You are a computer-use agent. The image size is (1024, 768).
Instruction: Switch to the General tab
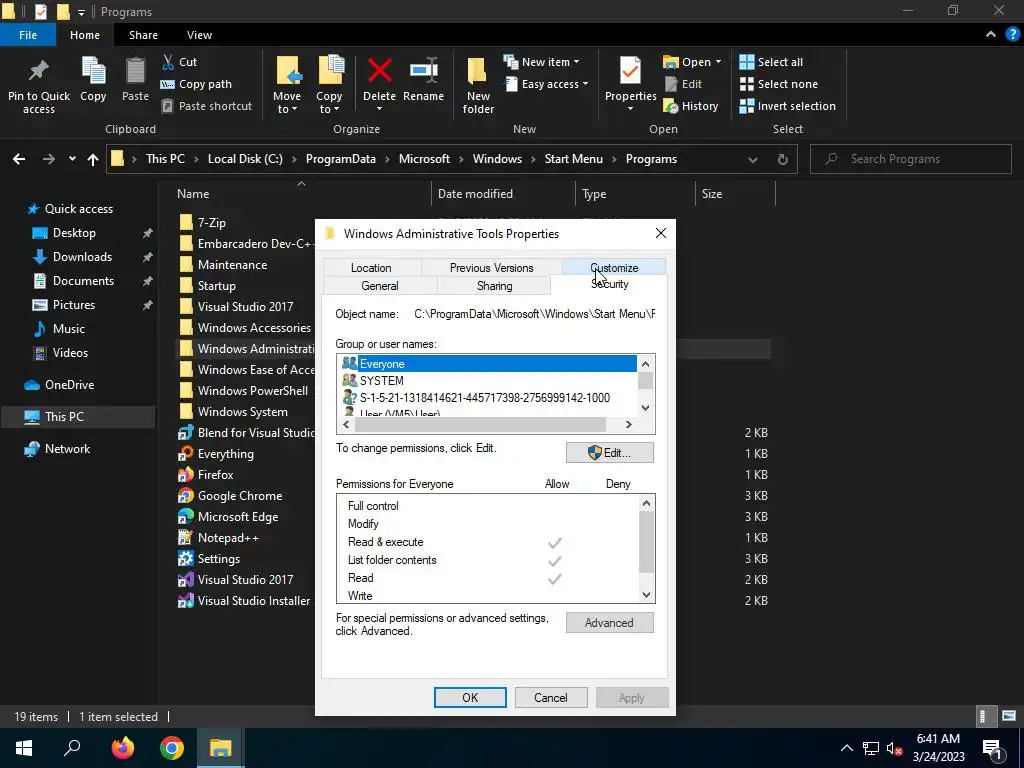(x=379, y=286)
